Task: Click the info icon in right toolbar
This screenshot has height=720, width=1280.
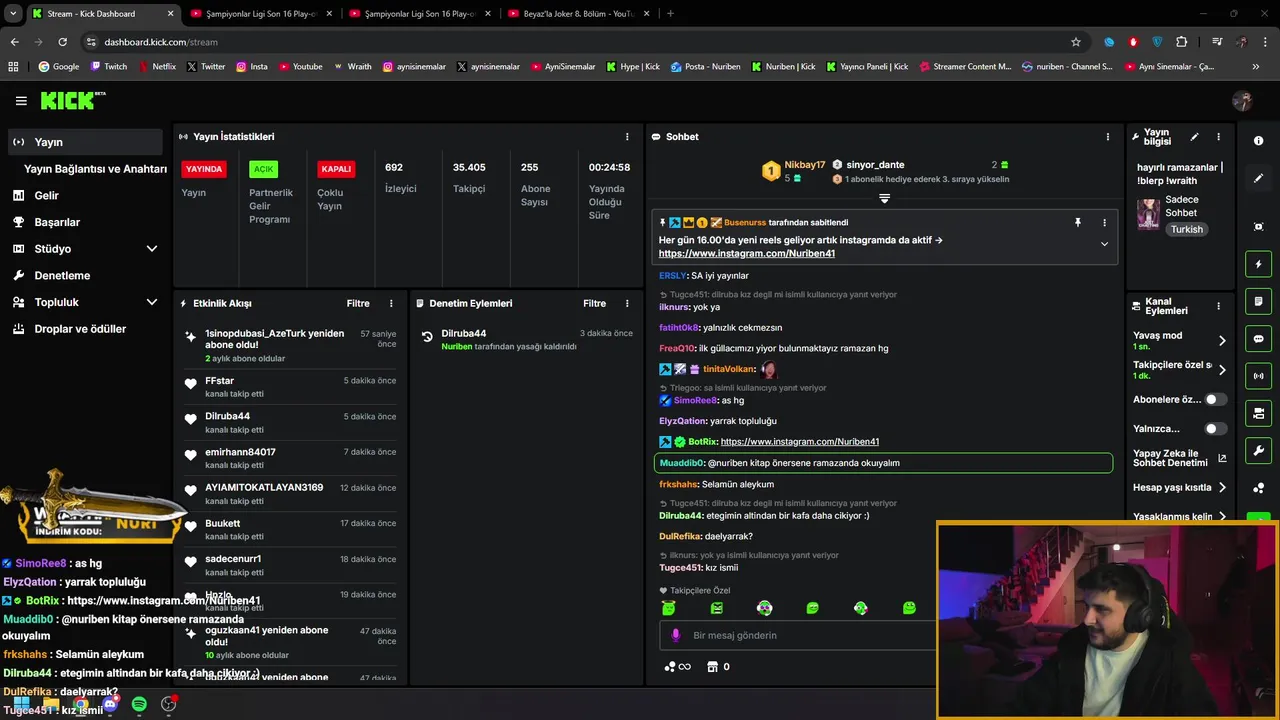Action: (1259, 141)
